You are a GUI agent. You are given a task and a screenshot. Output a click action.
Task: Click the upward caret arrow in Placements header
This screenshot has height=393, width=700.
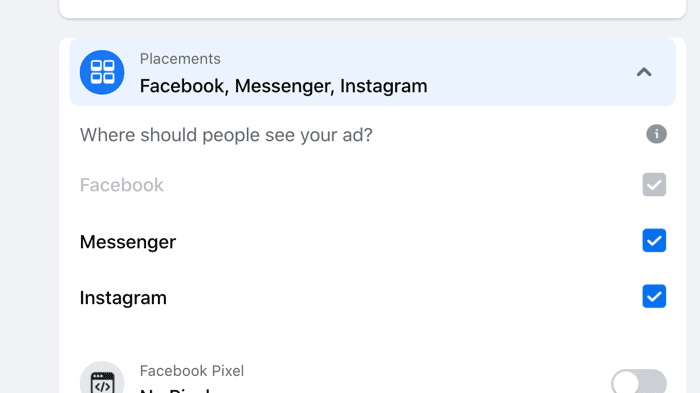point(644,72)
